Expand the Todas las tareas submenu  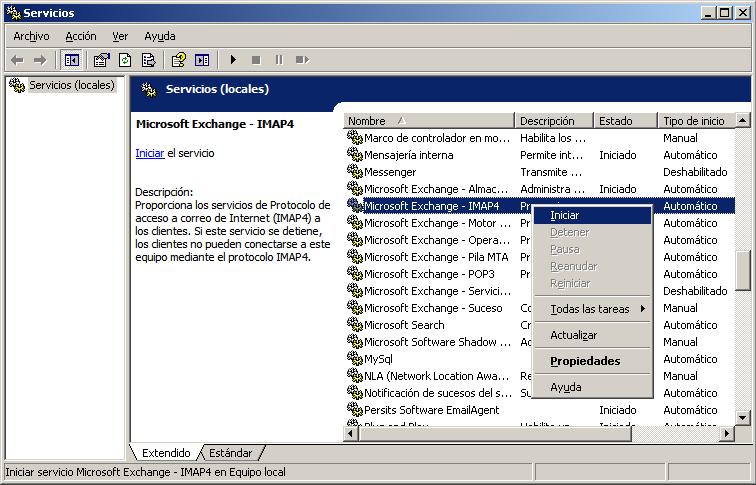pos(591,309)
